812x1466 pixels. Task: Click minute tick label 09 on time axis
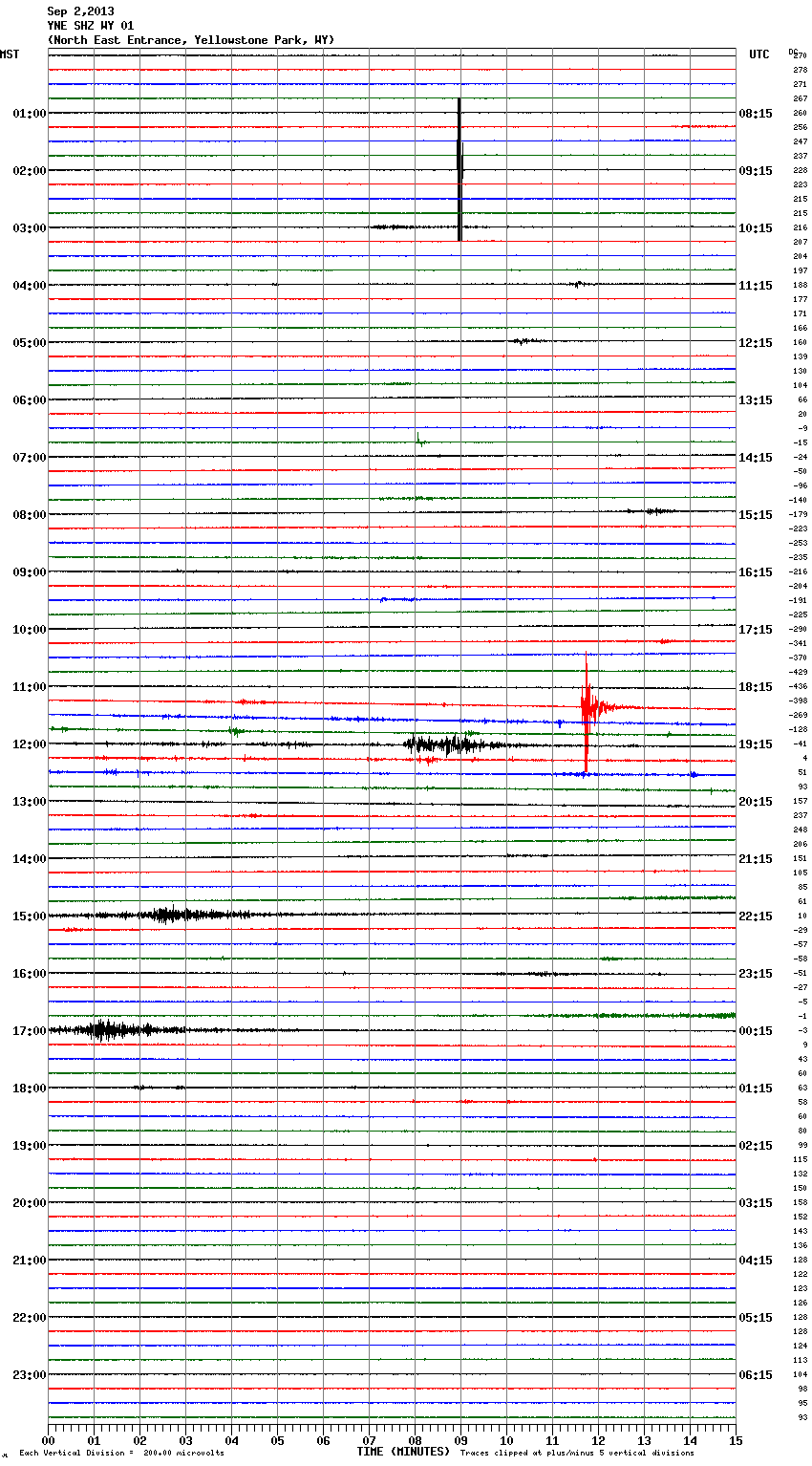(x=461, y=1440)
